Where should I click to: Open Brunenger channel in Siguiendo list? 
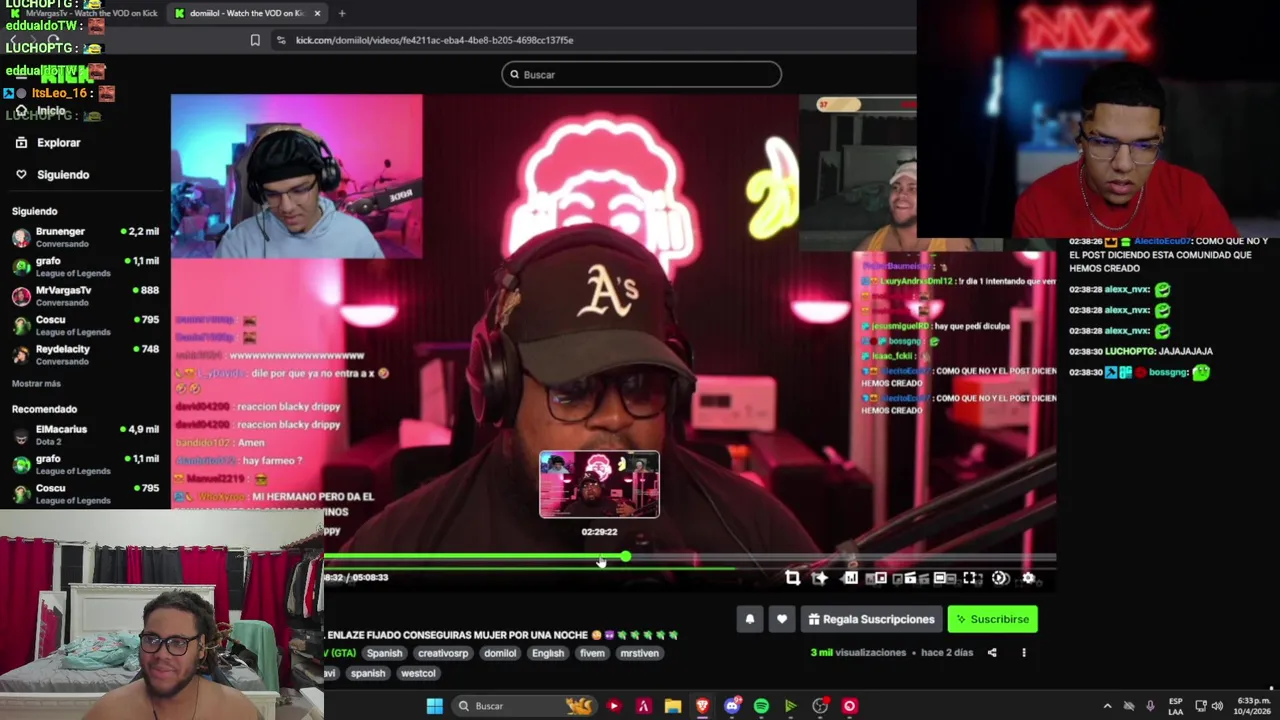pyautogui.click(x=85, y=237)
